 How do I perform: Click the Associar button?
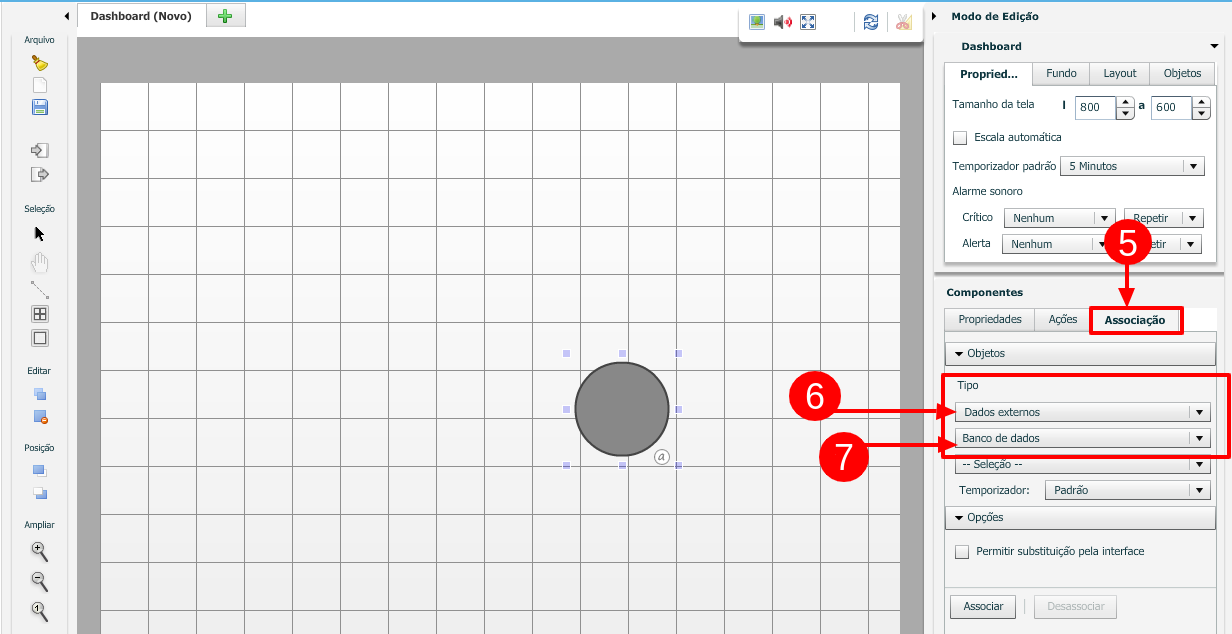983,607
